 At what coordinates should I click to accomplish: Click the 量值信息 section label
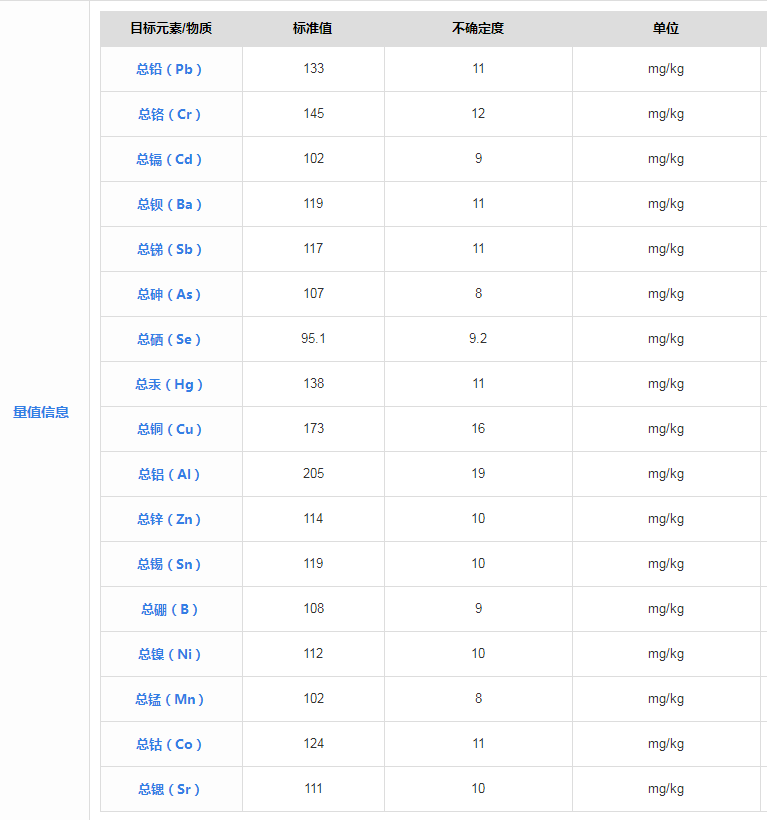41,412
